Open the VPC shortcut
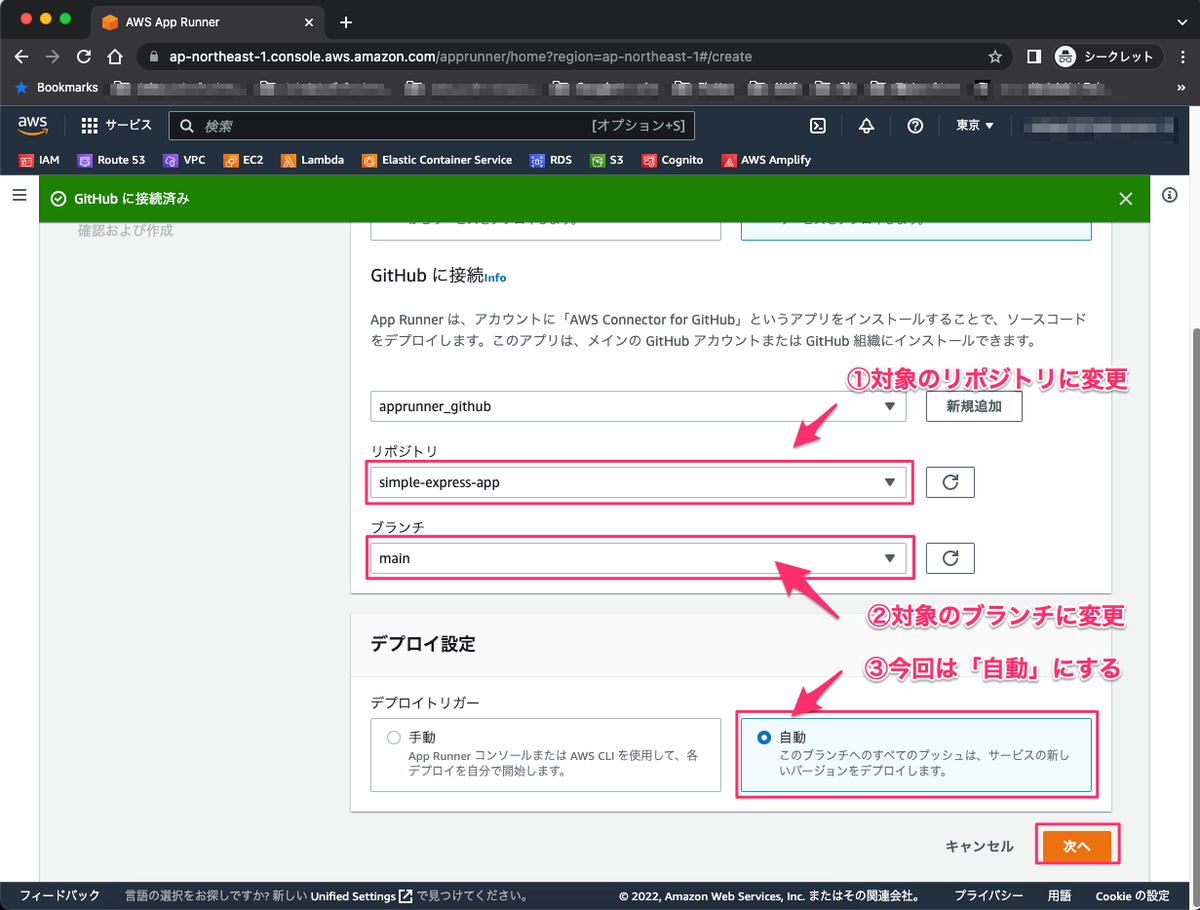Viewport: 1200px width, 910px height. point(185,160)
